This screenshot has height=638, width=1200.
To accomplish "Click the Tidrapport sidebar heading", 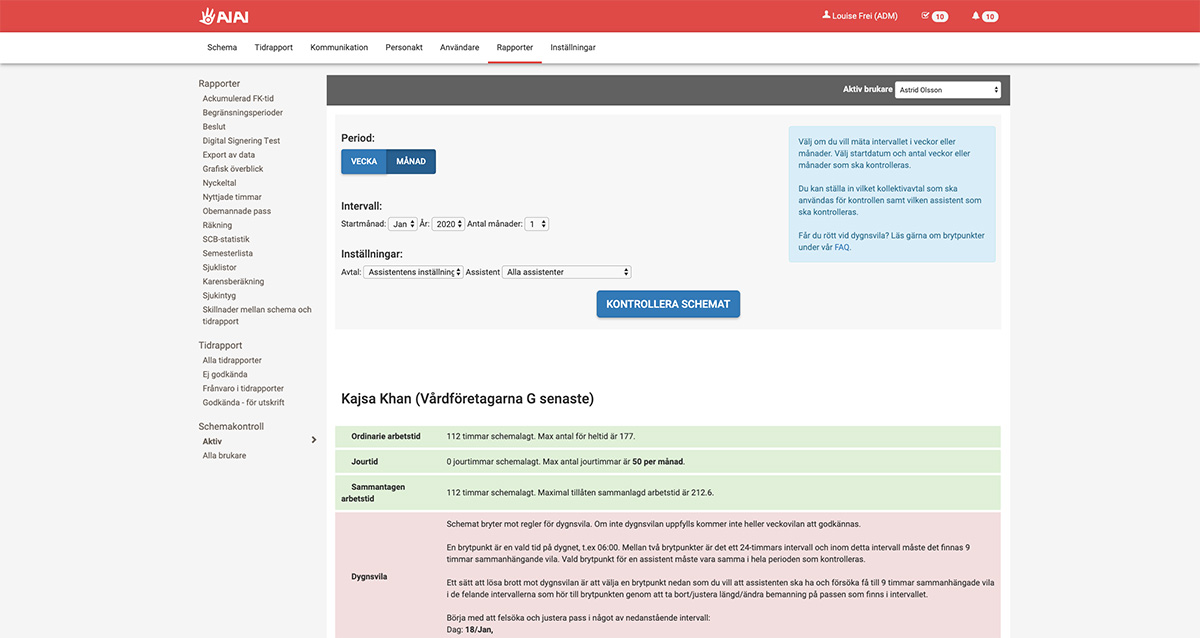I will (x=220, y=345).
